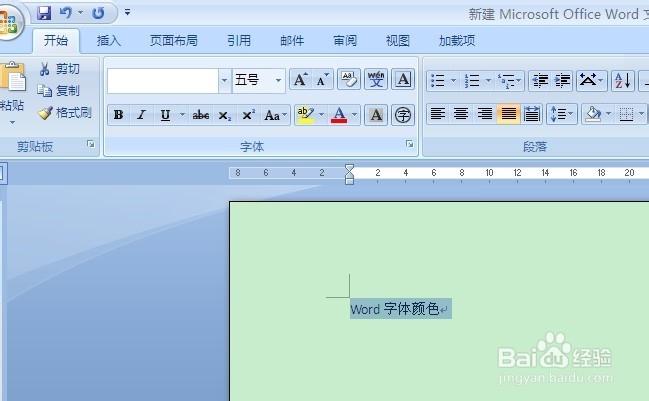Toggle subscript formatting
Image resolution: width=649 pixels, height=401 pixels.
pos(224,115)
